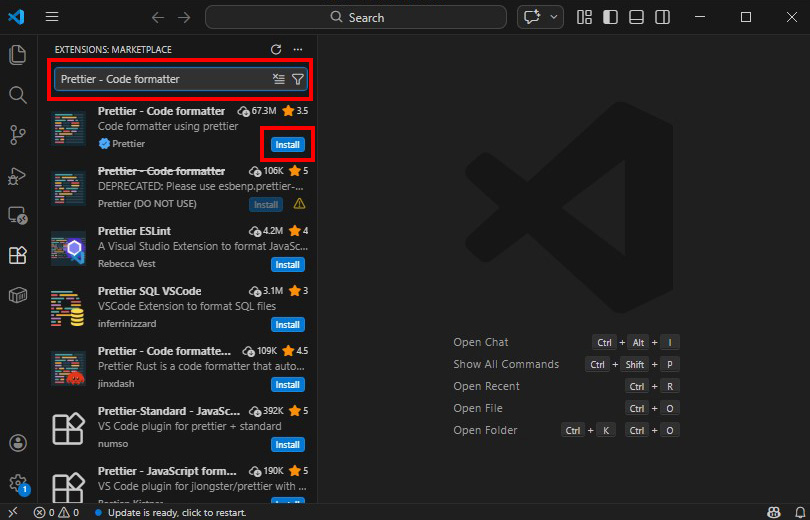Open the extensions filter options
The height and width of the screenshot is (520, 810).
(x=297, y=79)
